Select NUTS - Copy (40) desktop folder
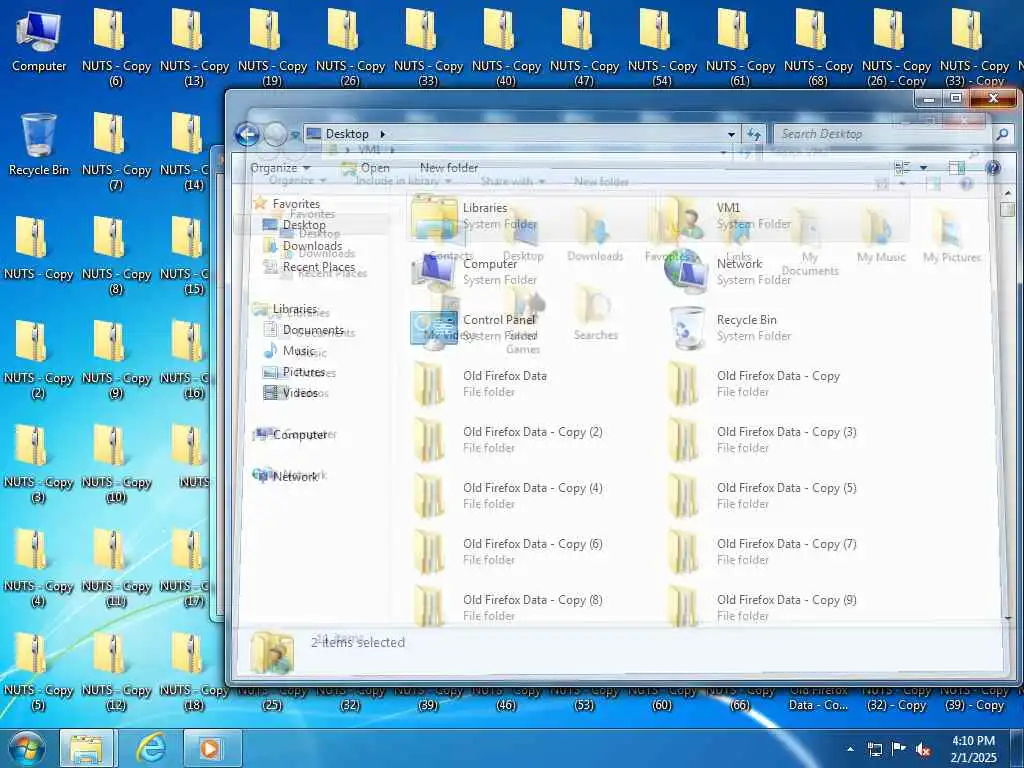Screen dimensions: 1024x768 [506, 47]
